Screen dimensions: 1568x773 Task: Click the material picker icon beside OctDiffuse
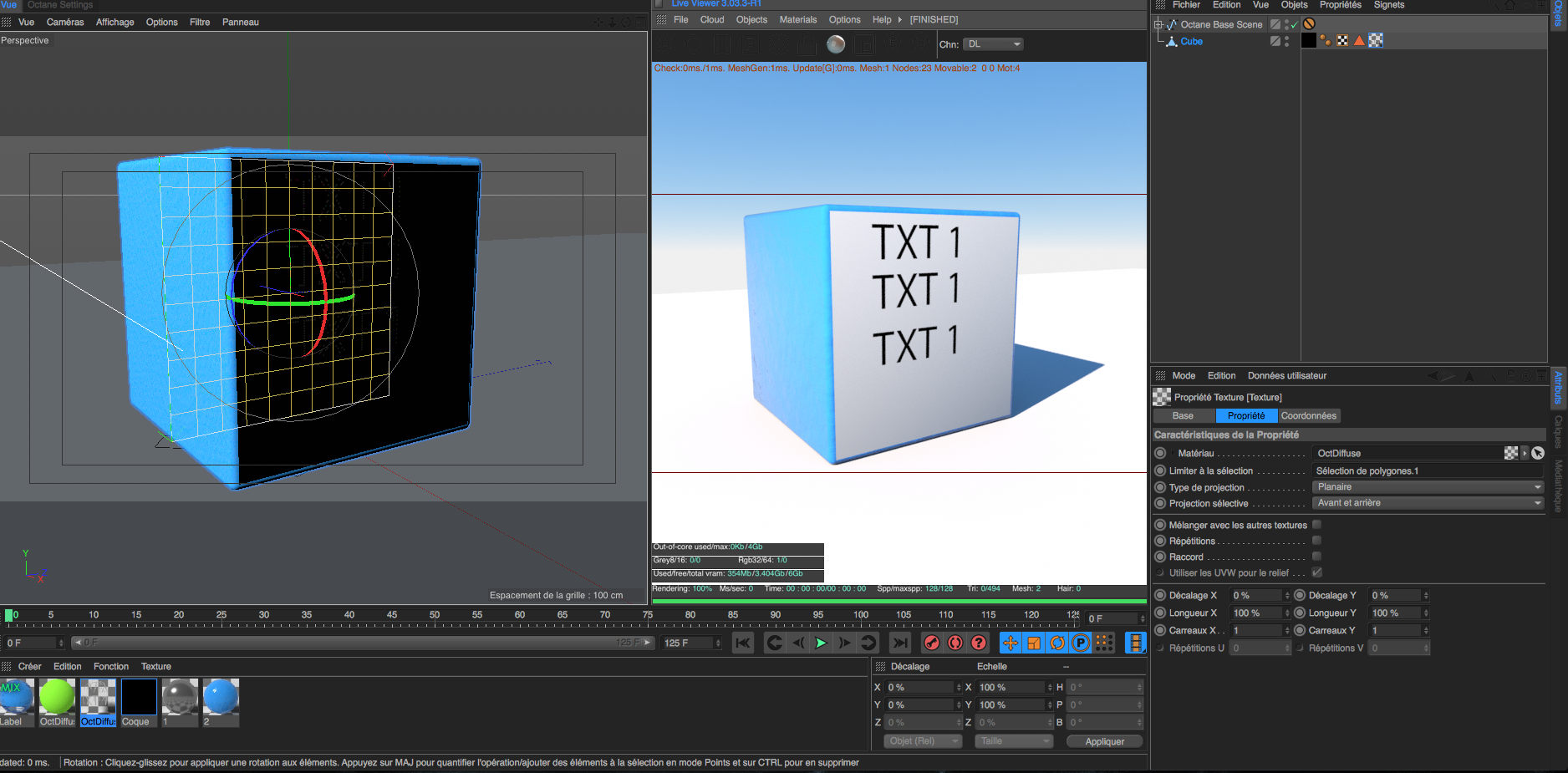(x=1538, y=453)
